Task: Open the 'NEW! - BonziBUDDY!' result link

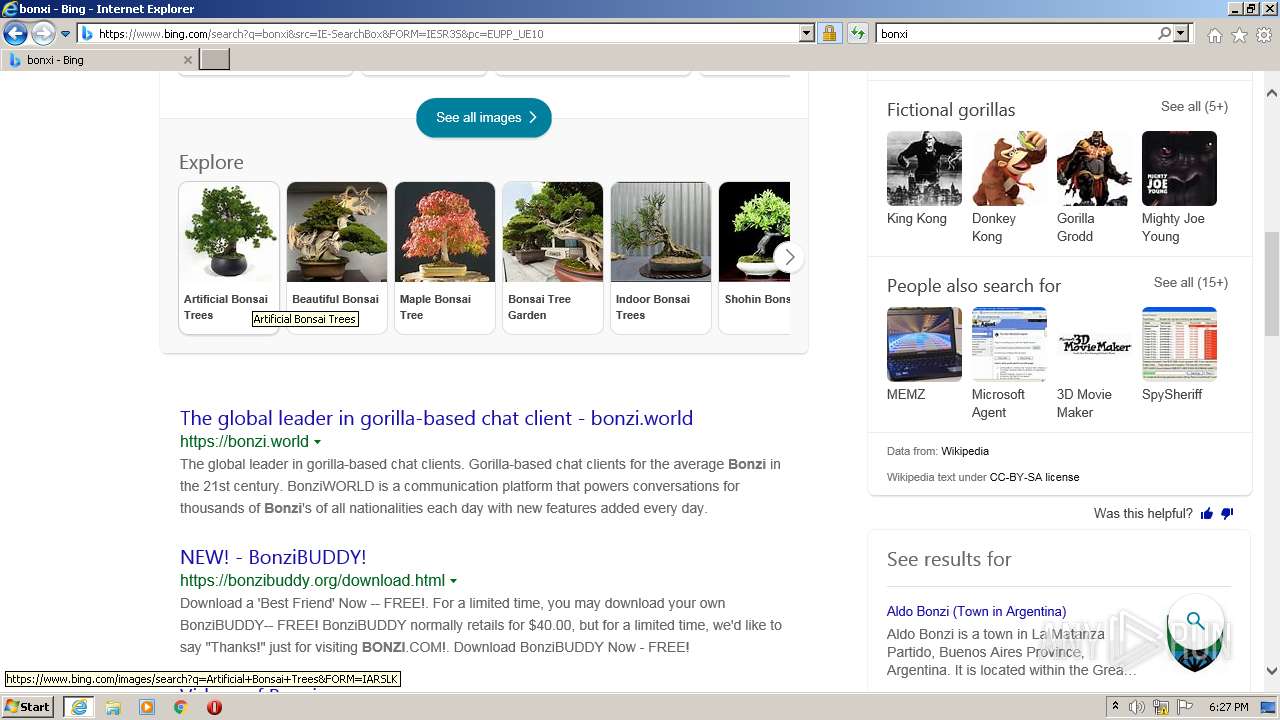Action: coord(273,557)
